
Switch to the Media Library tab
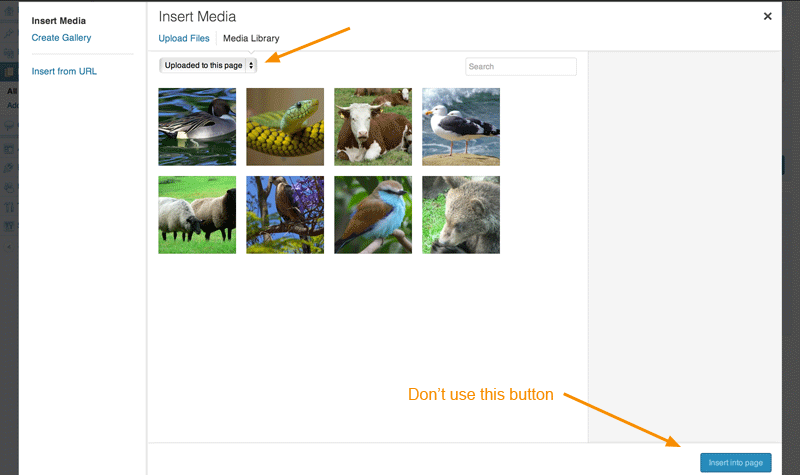251,38
